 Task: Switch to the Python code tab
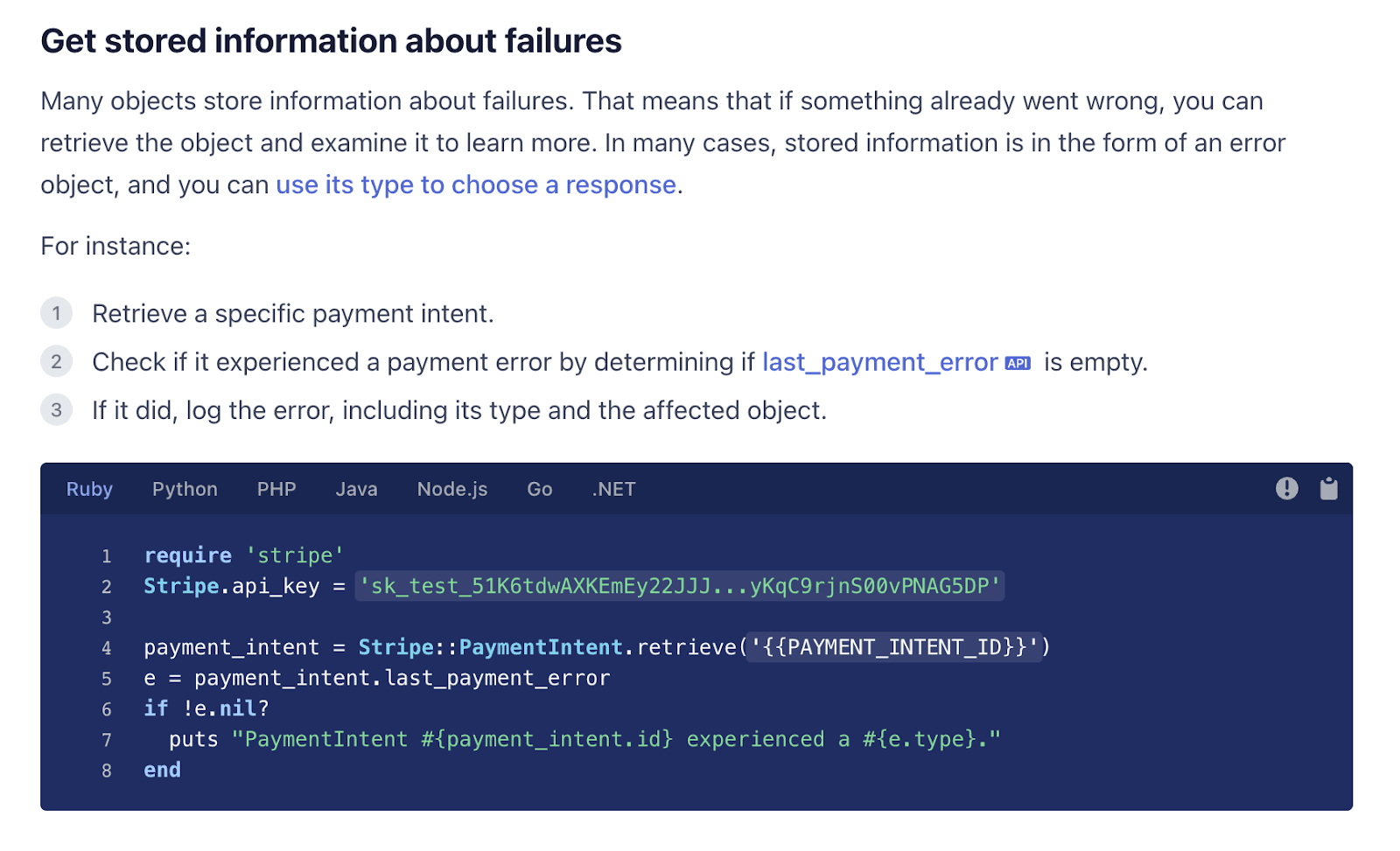(x=184, y=489)
